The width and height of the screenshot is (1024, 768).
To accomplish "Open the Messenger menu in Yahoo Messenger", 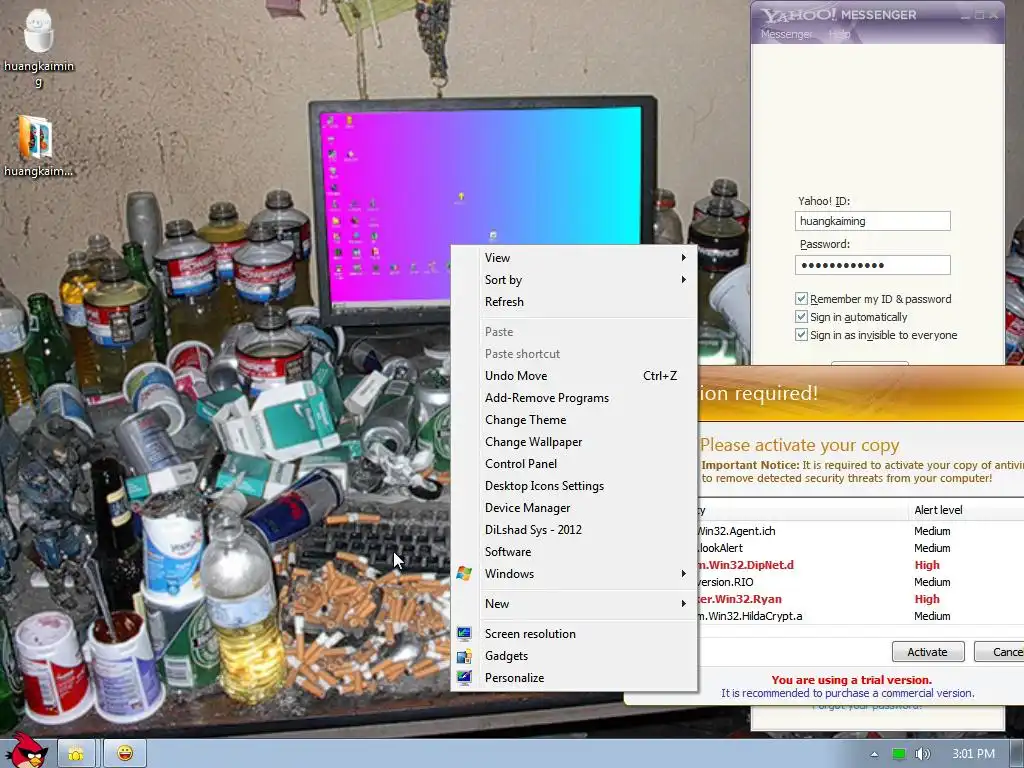I will click(786, 34).
